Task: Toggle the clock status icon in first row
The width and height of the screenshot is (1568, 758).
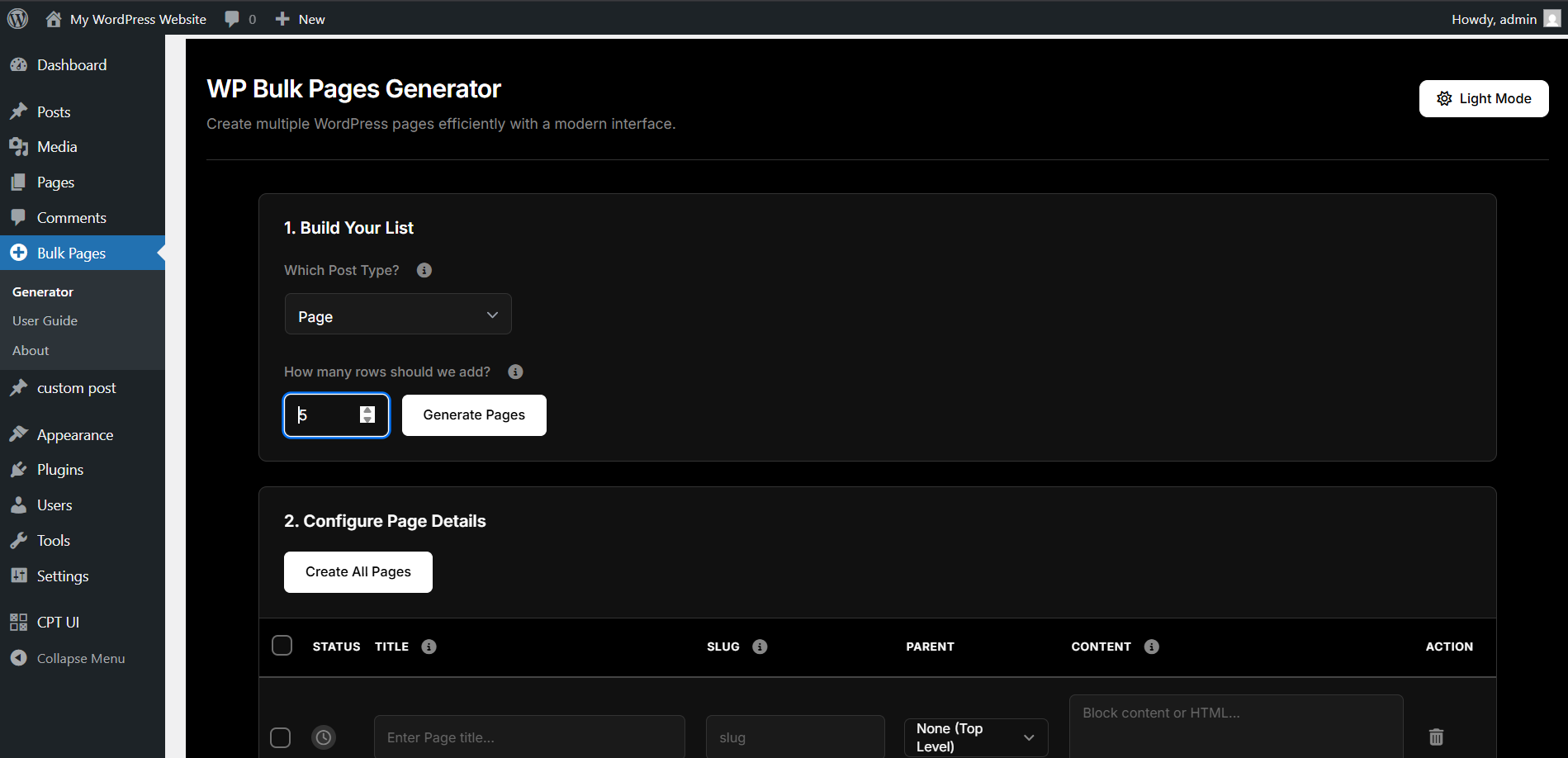Action: click(324, 737)
